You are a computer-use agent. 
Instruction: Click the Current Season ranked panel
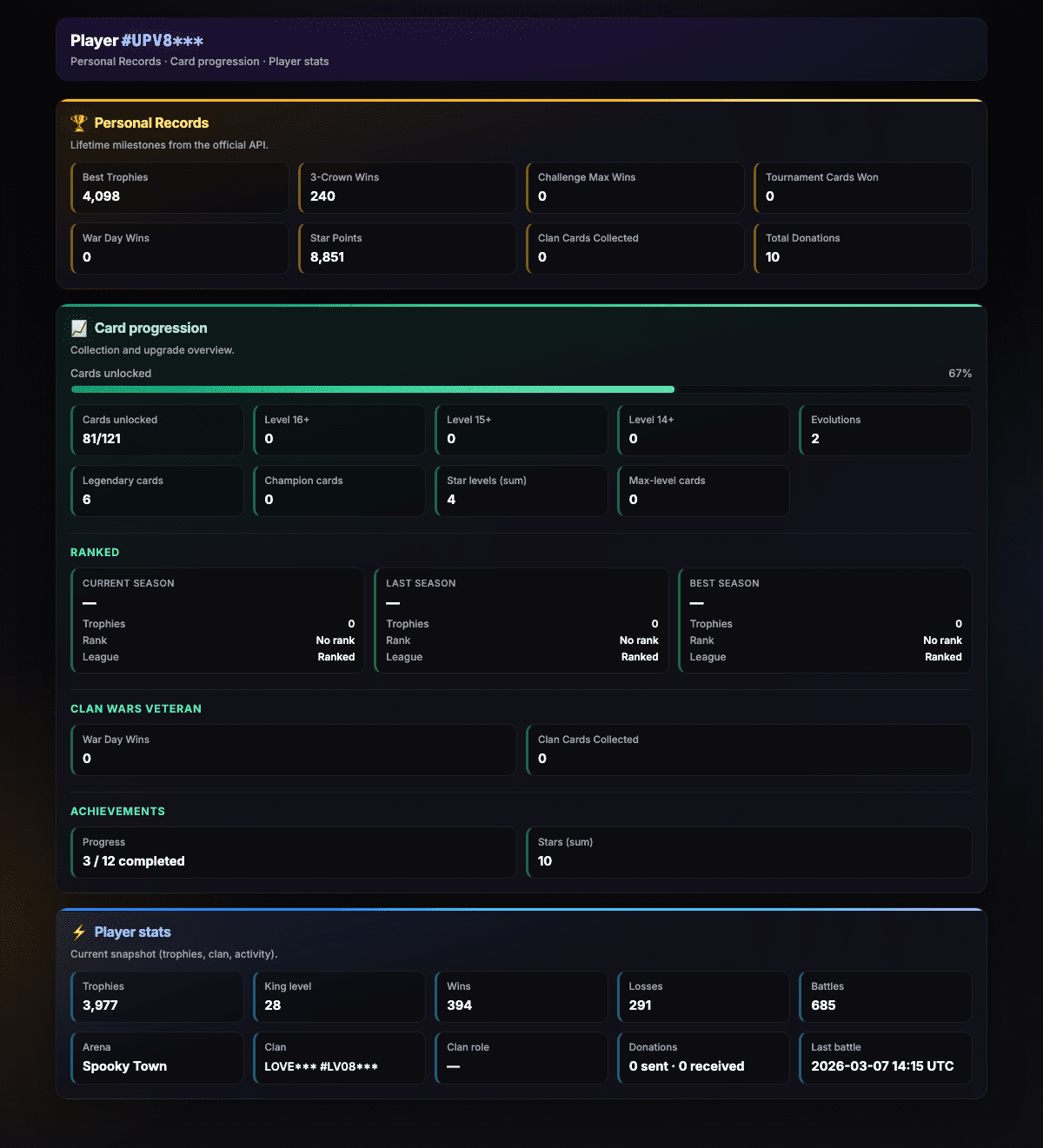[218, 620]
